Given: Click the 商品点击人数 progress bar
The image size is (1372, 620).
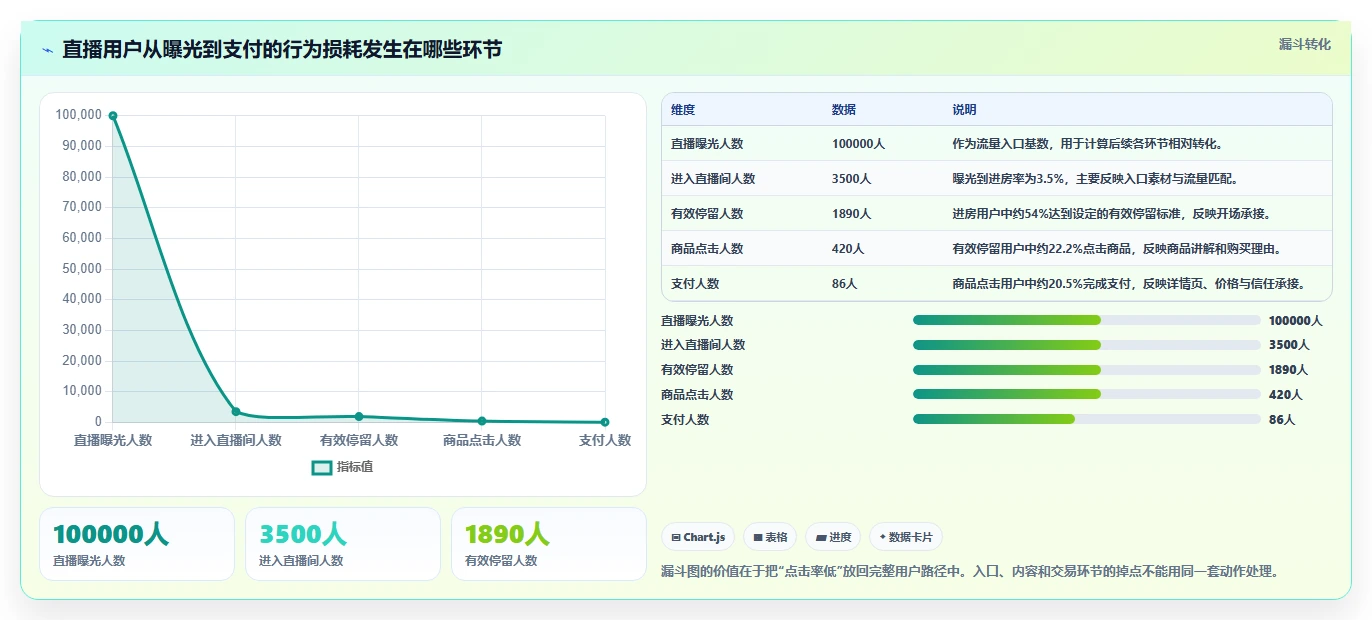Looking at the screenshot, I should [1086, 394].
